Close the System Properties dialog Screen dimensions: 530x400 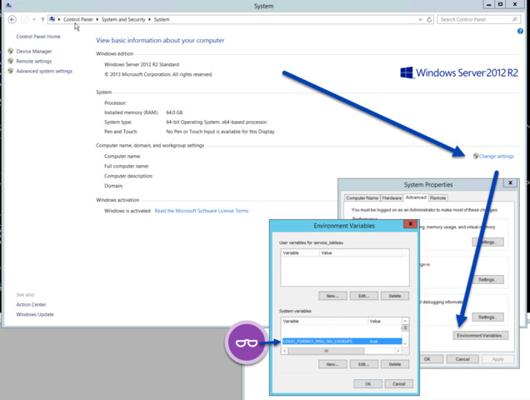[510, 183]
